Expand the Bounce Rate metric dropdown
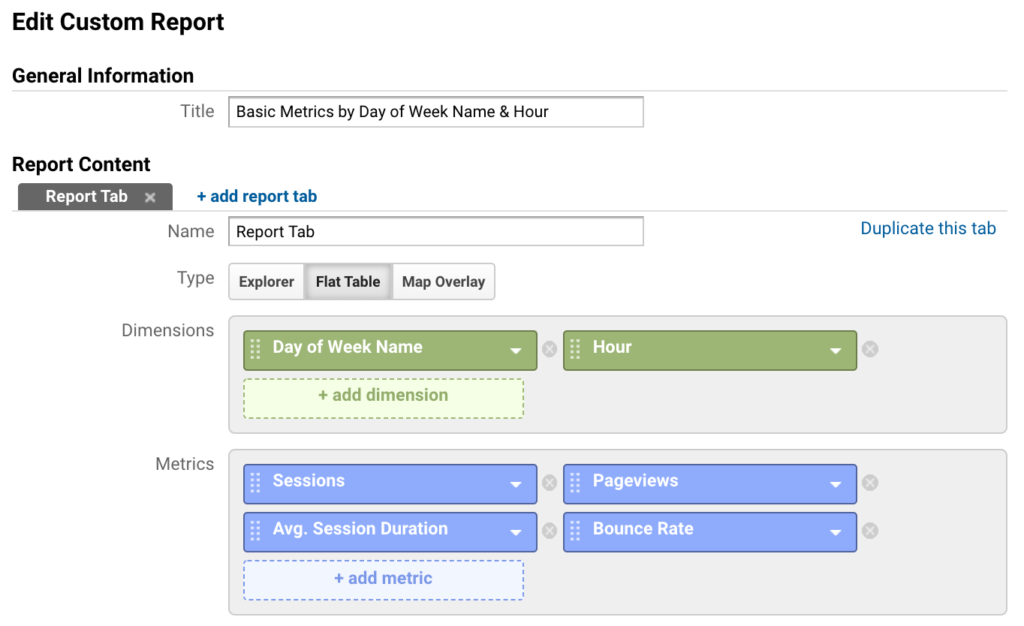Viewport: 1024px width, 626px height. 836,533
